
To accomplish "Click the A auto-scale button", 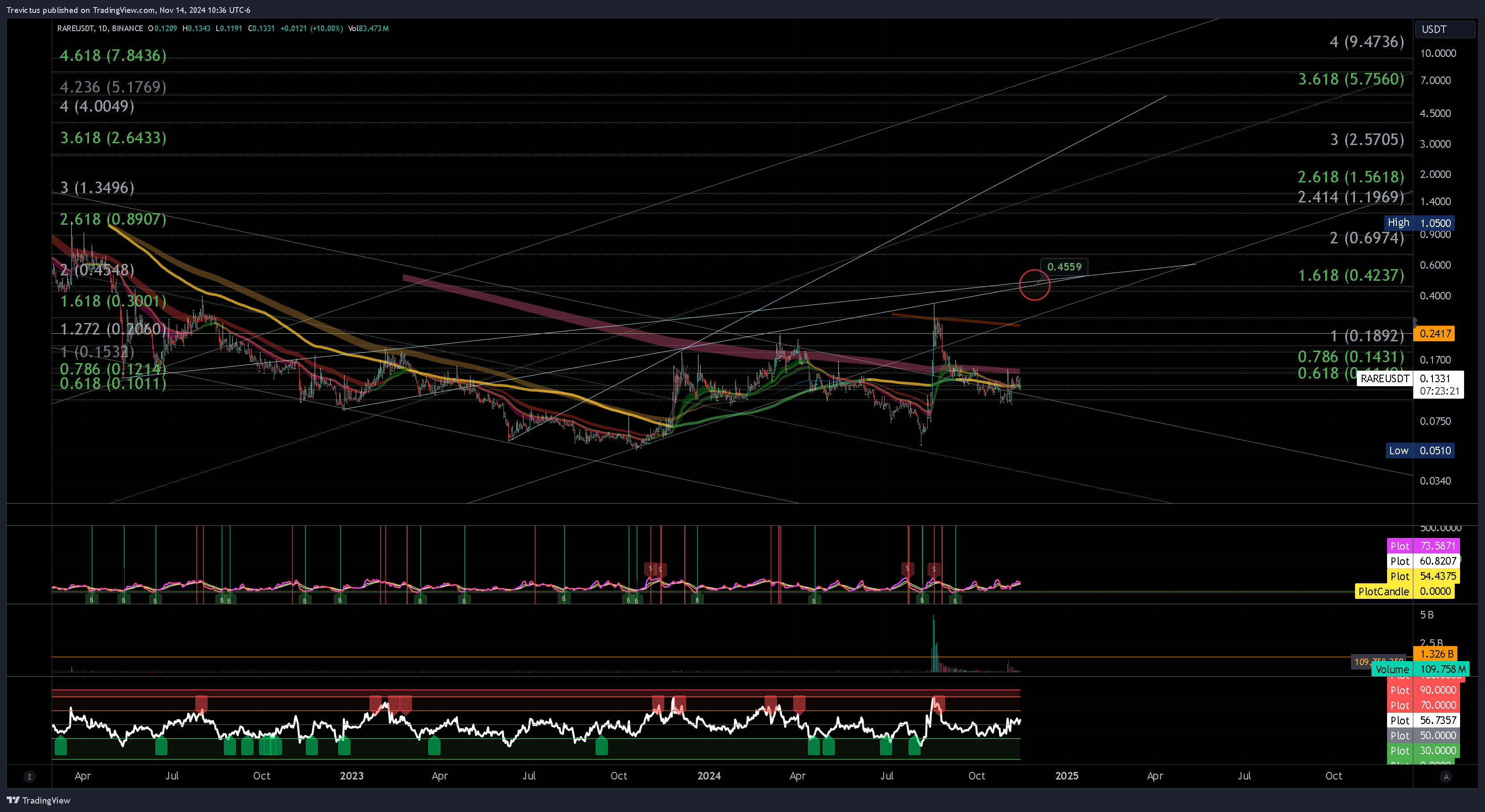I will (x=1445, y=776).
